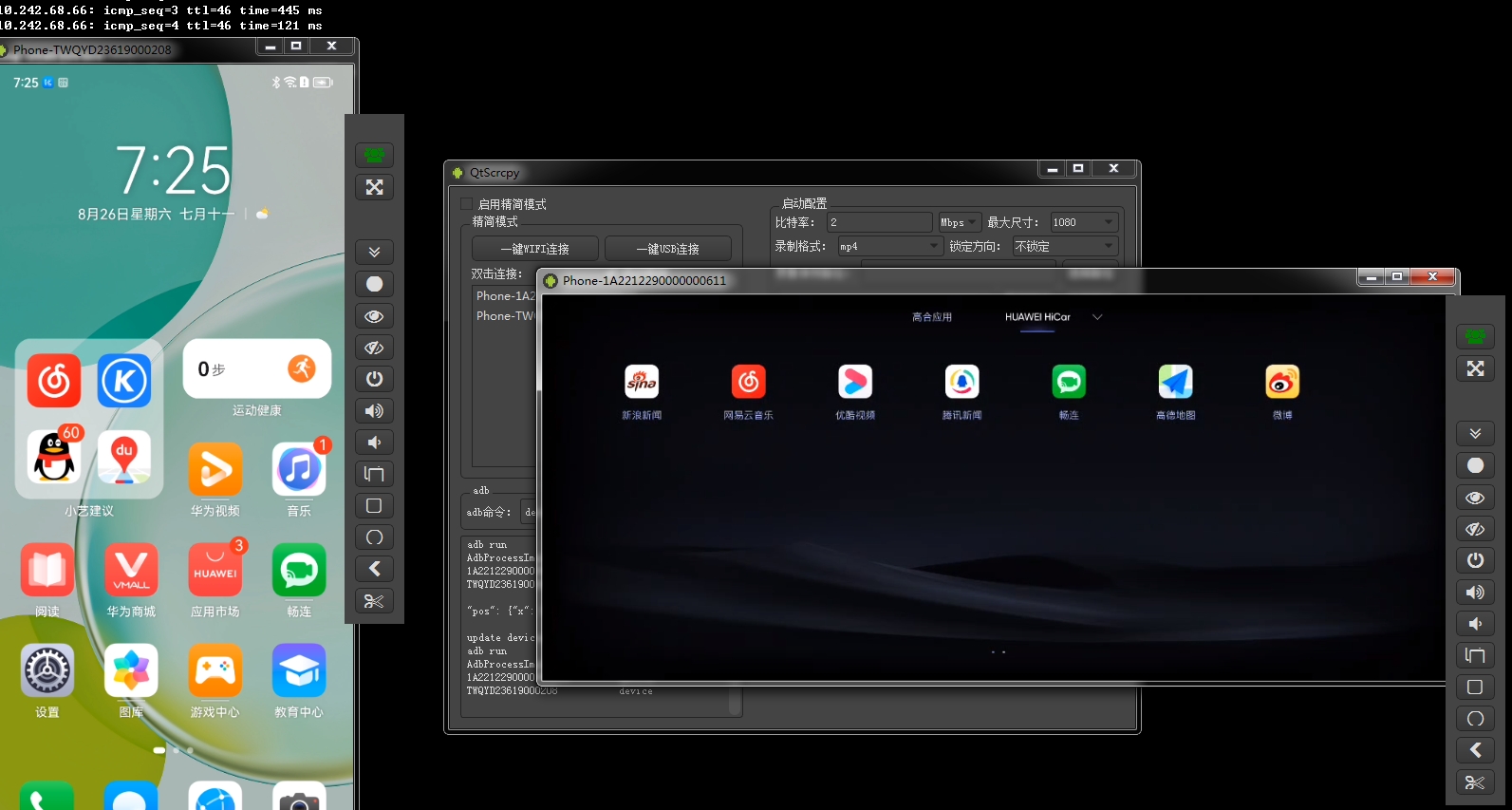Click the square menu icon in 1A22 phone toolbar
Viewport: 1512px width, 810px height.
(x=1475, y=687)
